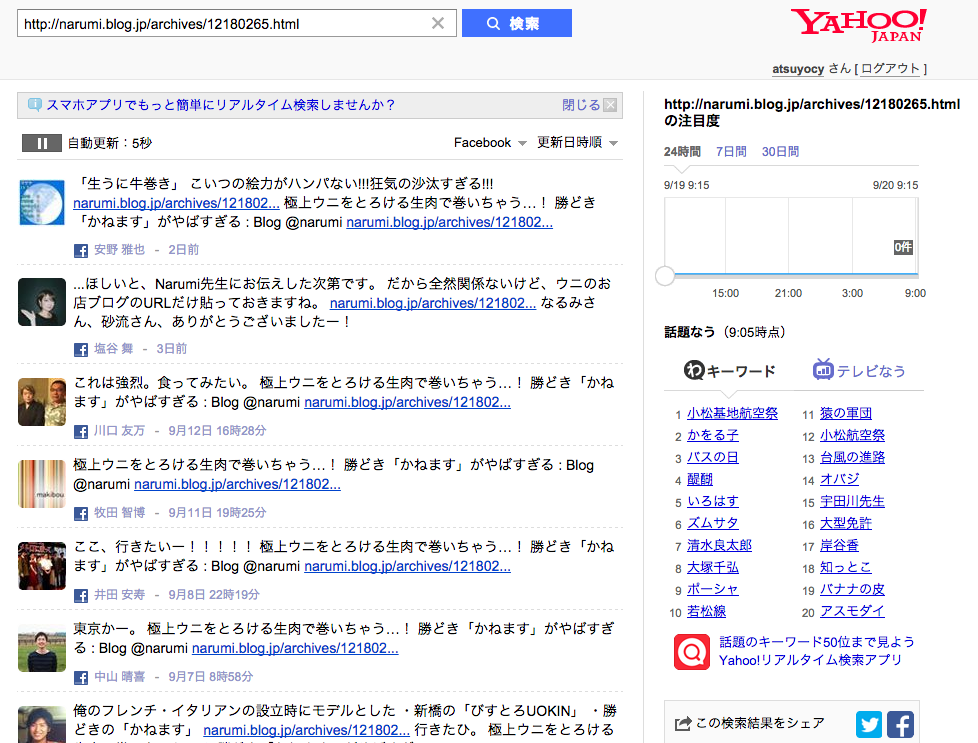Open trending keyword 小松基地航空祭

tap(732, 414)
